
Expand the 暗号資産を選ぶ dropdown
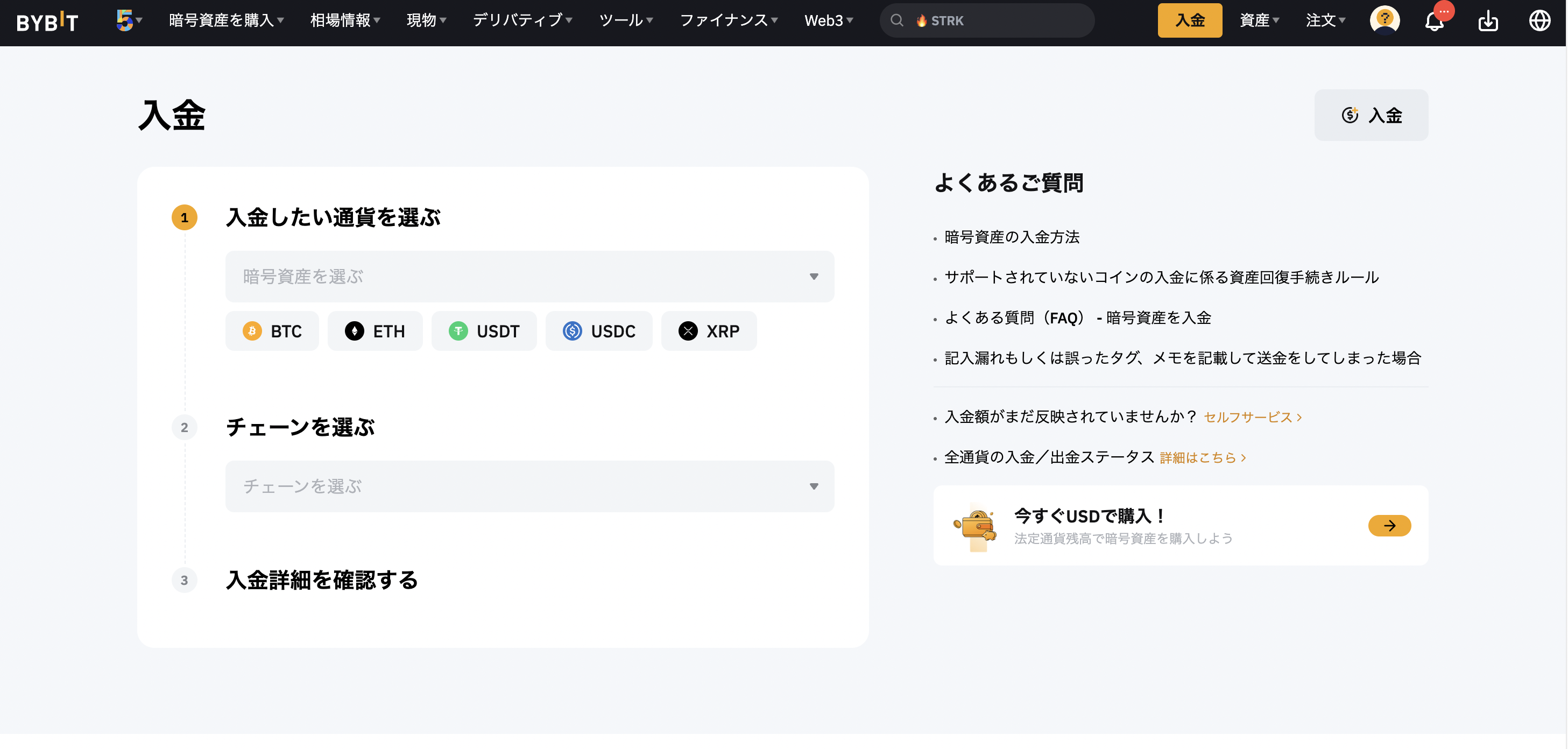point(529,276)
